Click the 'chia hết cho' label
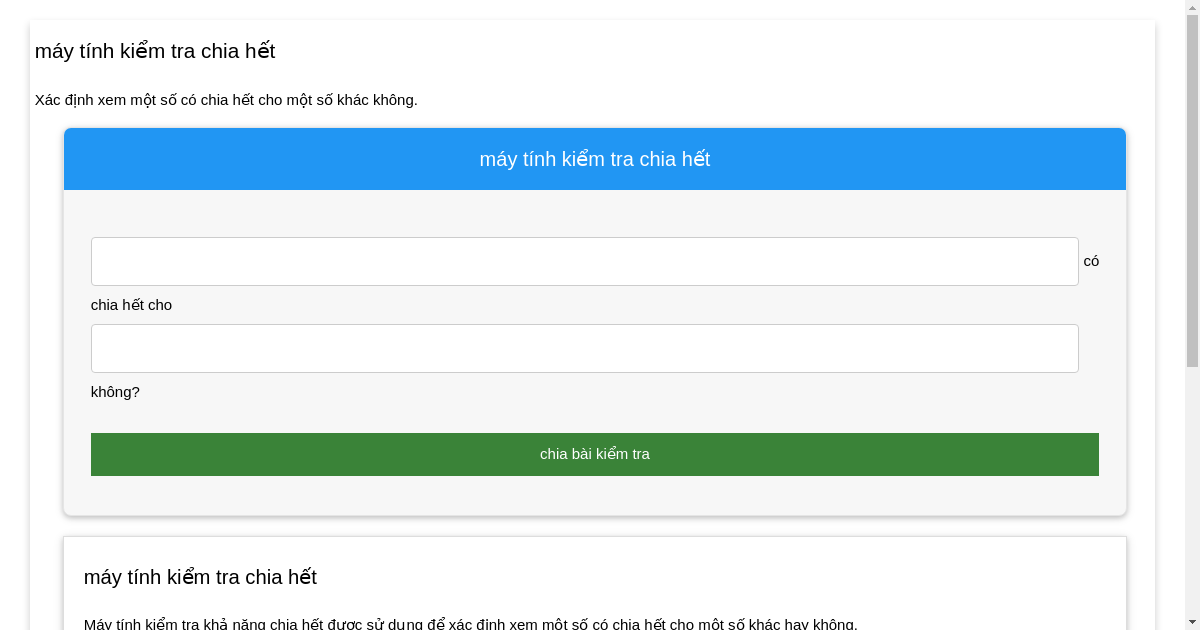This screenshot has height=630, width=1200. [131, 305]
